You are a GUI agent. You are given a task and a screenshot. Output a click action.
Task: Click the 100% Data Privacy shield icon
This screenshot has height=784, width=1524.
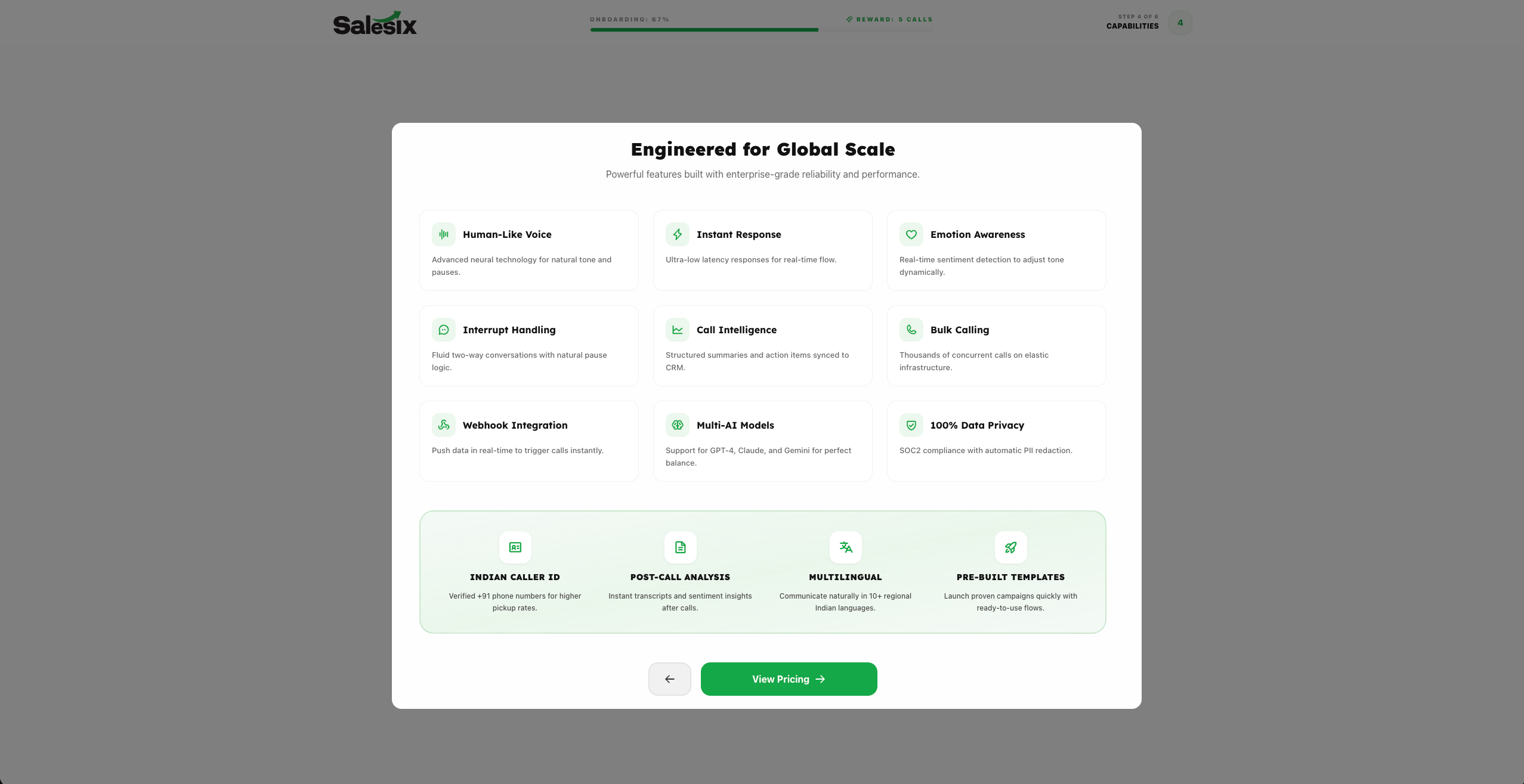tap(911, 424)
